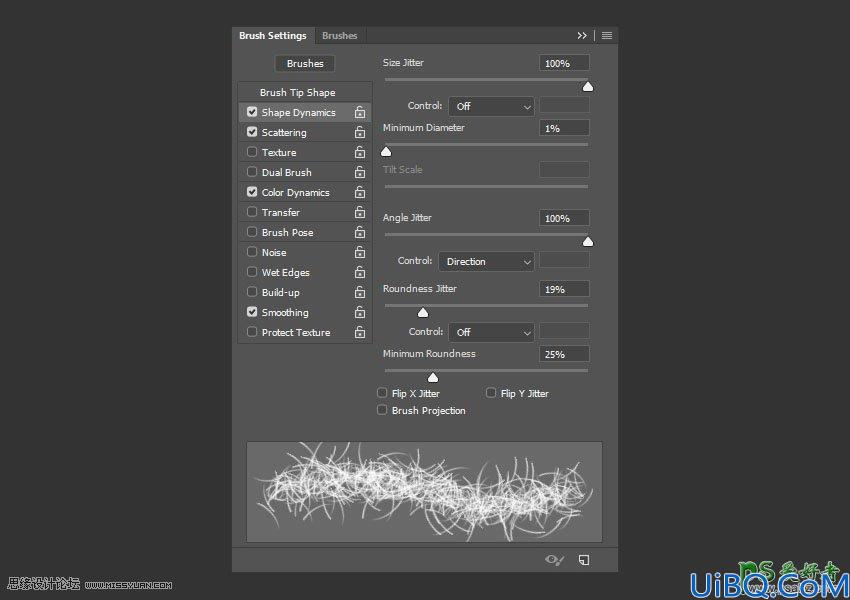
Task: Click the live tip brush preview eye icon
Action: click(x=554, y=560)
